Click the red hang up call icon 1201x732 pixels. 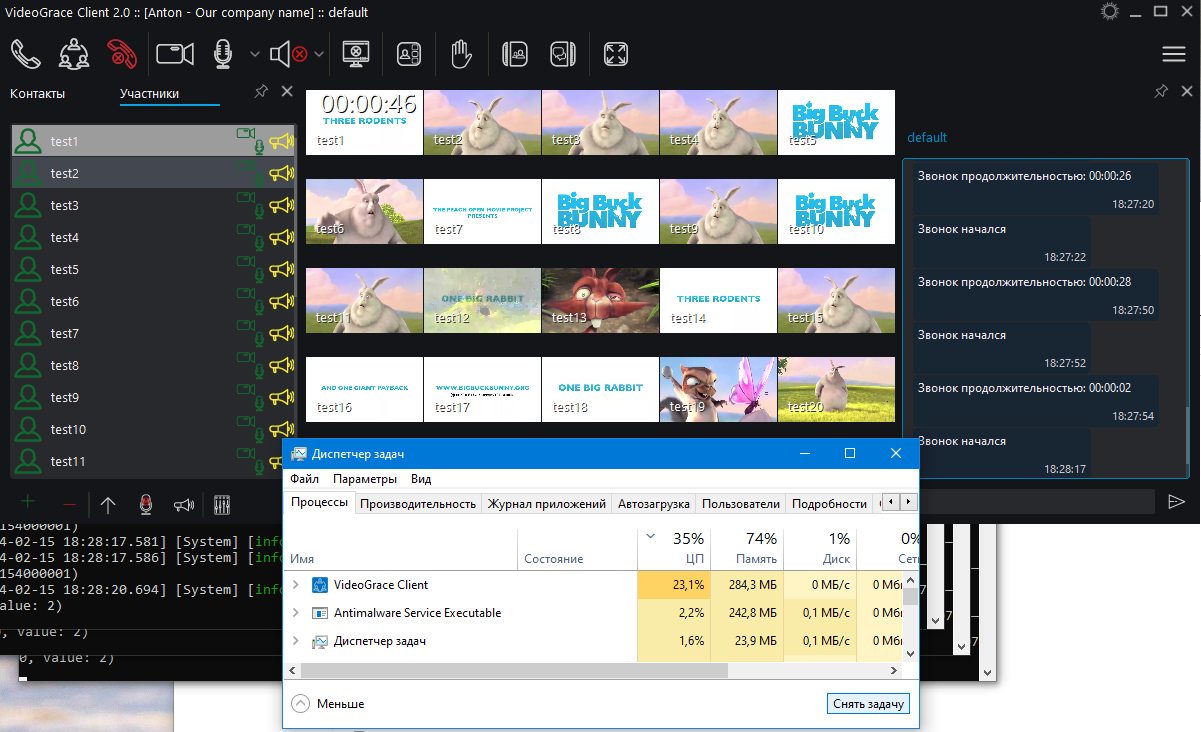tap(122, 53)
